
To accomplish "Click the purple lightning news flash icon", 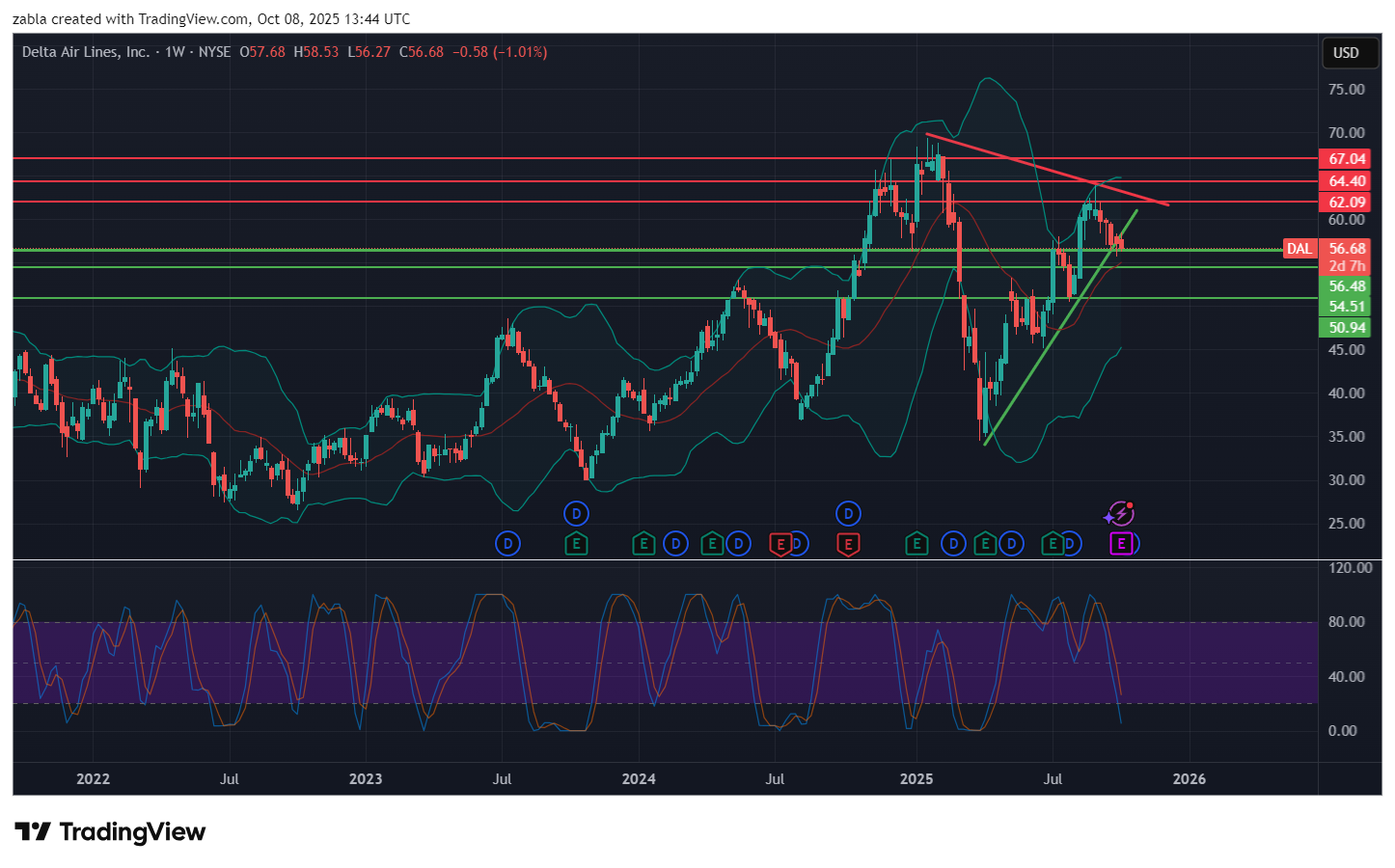I will coord(1119,513).
